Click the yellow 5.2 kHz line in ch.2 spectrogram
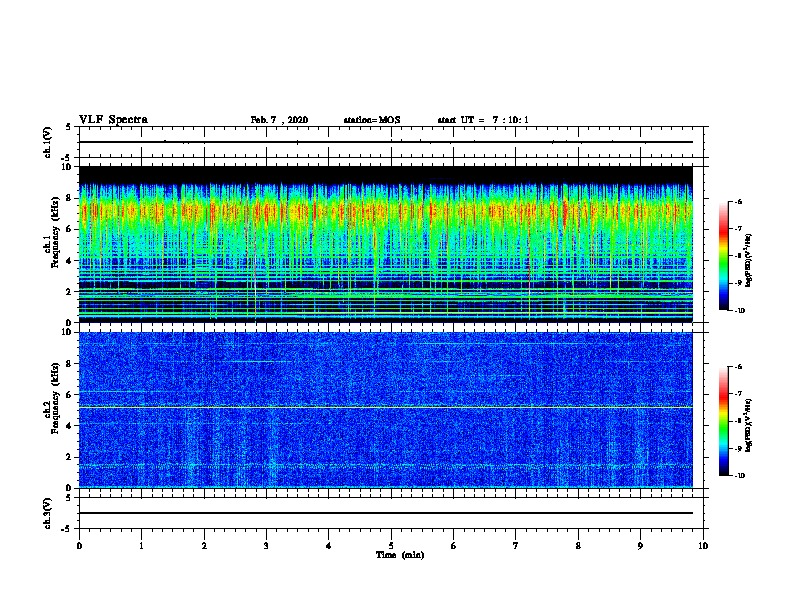The width and height of the screenshot is (792, 612). coord(386,407)
